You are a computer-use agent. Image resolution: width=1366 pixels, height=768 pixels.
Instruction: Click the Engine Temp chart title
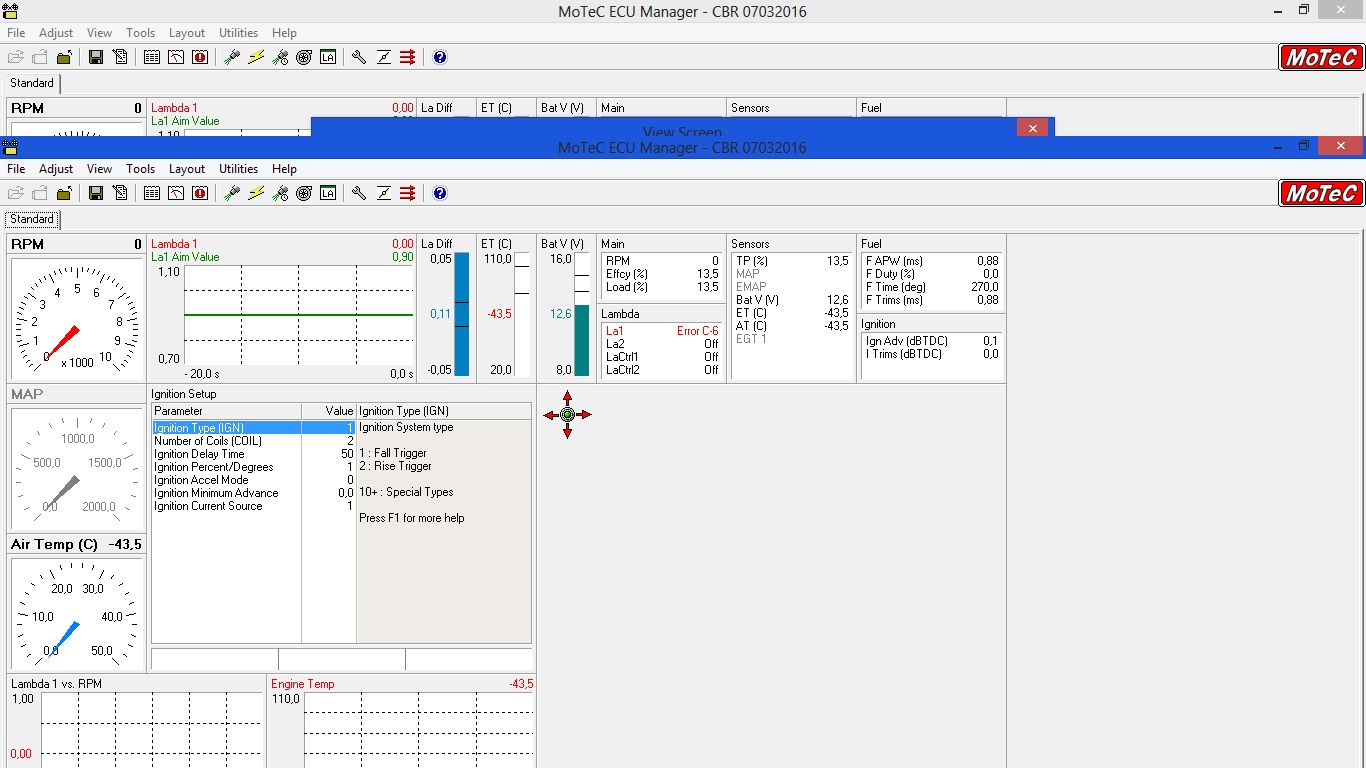point(303,684)
